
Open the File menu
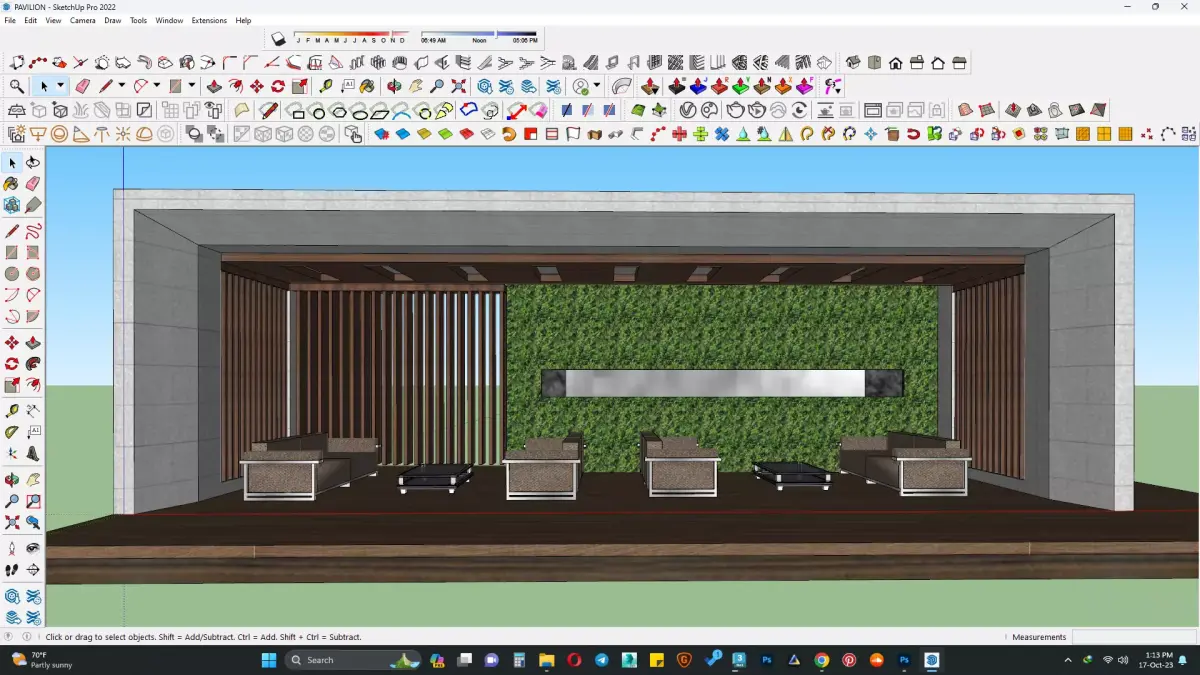coord(10,20)
